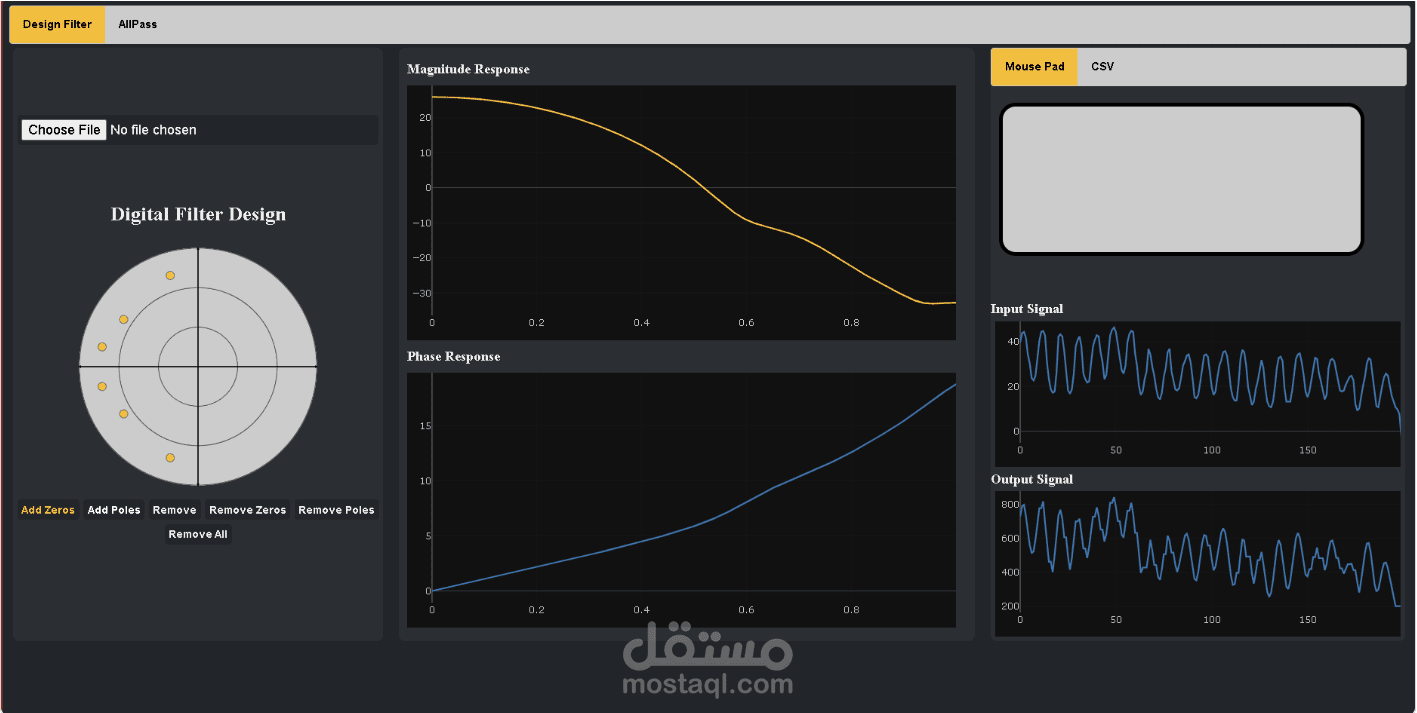The image size is (1417, 713).
Task: Click the Input Signal chart
Action: coord(1198,394)
